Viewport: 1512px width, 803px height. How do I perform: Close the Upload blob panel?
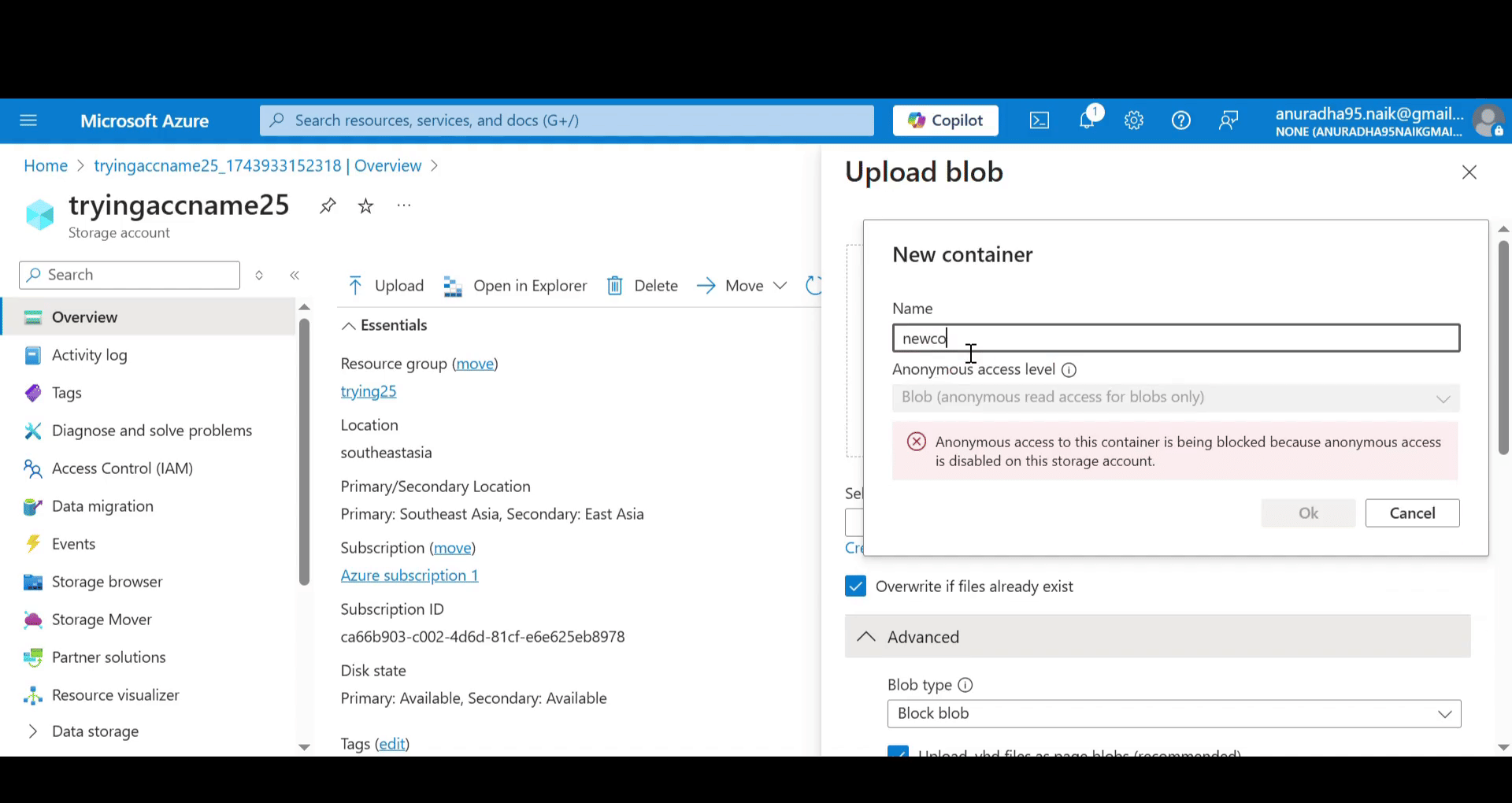coord(1469,172)
